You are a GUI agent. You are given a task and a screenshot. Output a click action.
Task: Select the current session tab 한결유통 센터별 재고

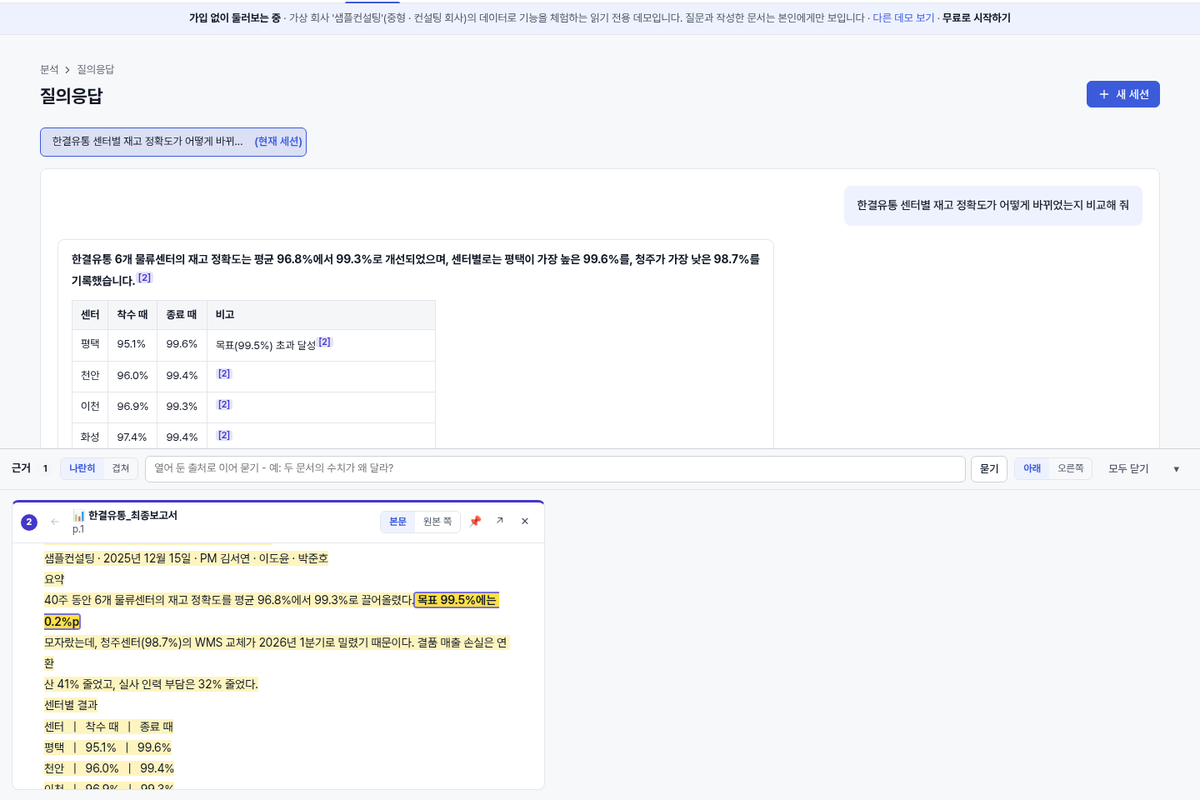[x=173, y=142]
